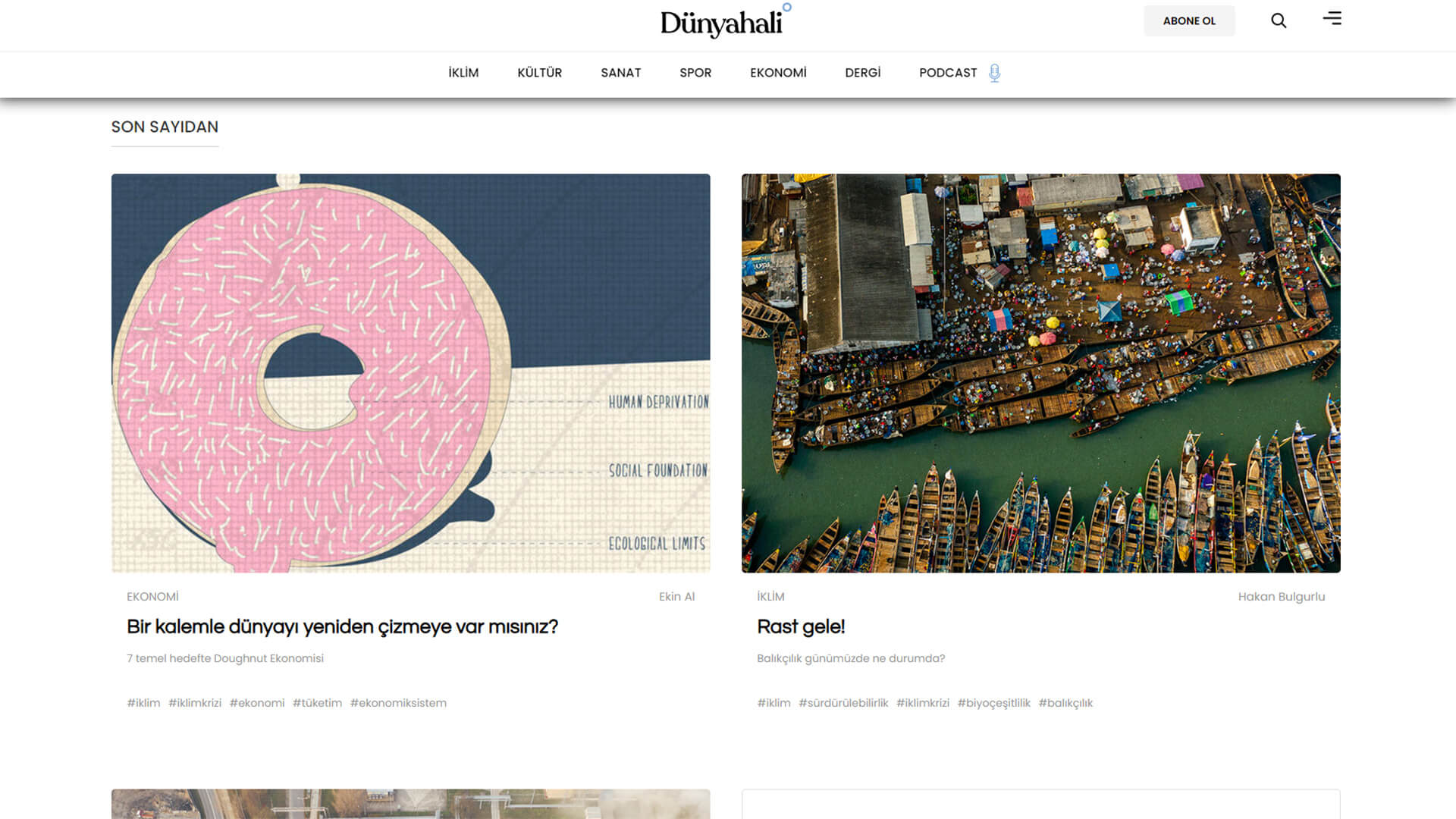This screenshot has height=819, width=1456.
Task: Click author name Ekin Al
Action: point(676,597)
